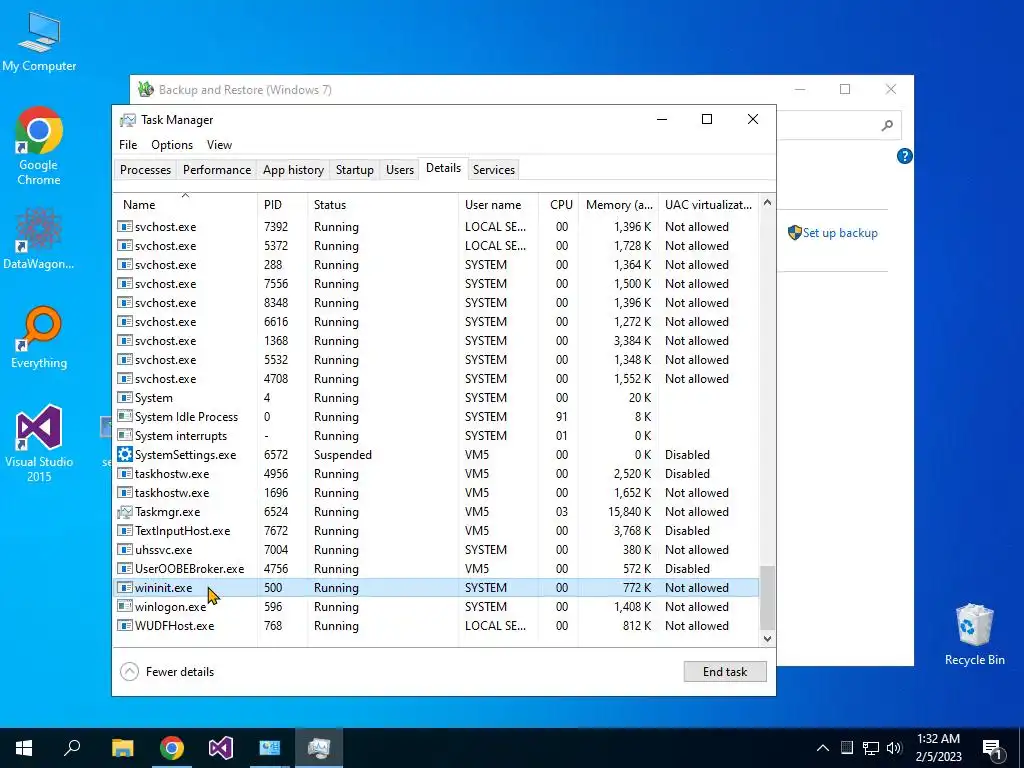Sort by Memory column header

tap(618, 204)
